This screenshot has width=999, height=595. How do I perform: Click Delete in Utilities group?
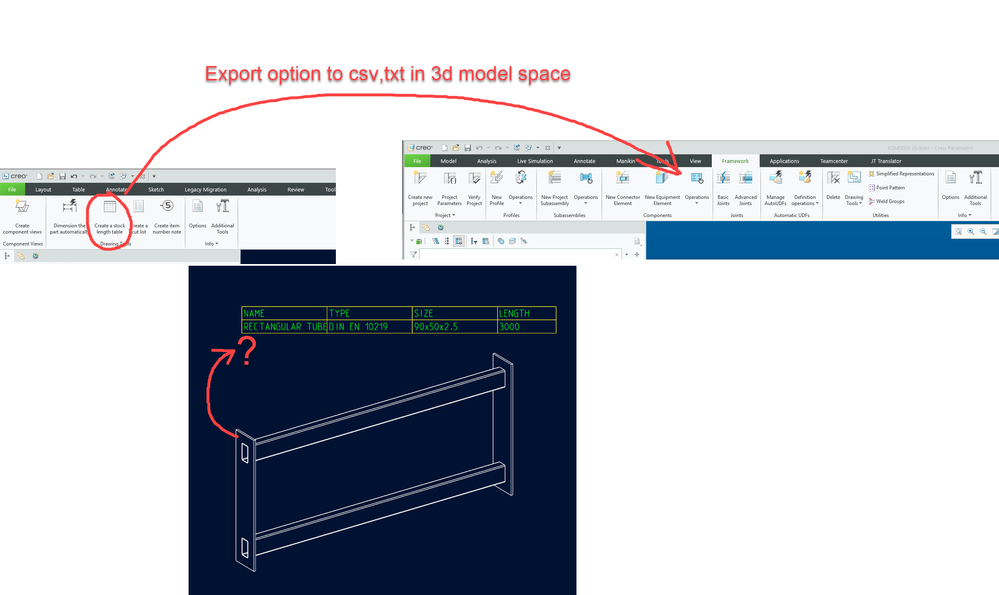point(833,185)
